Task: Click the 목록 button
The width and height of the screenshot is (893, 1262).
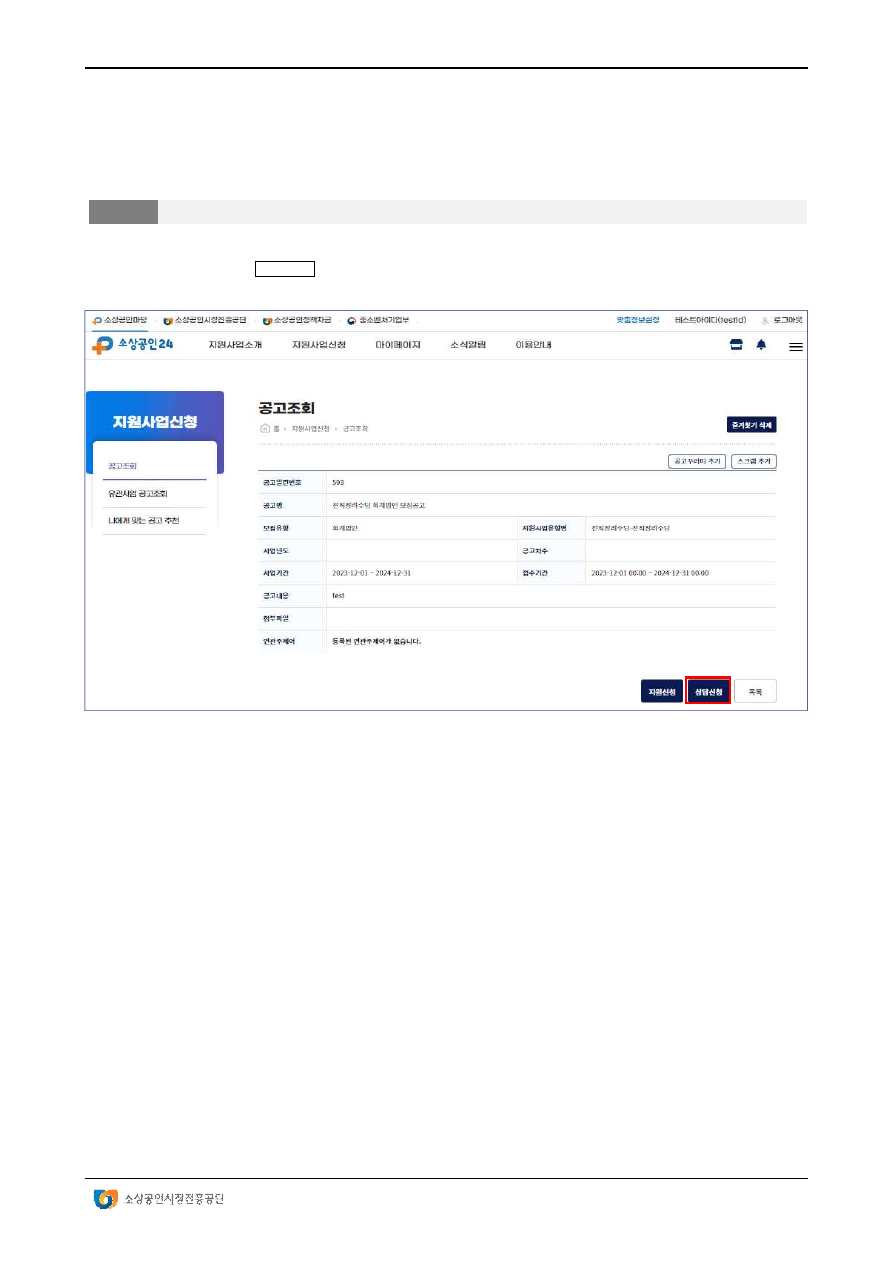Action: tap(755, 692)
